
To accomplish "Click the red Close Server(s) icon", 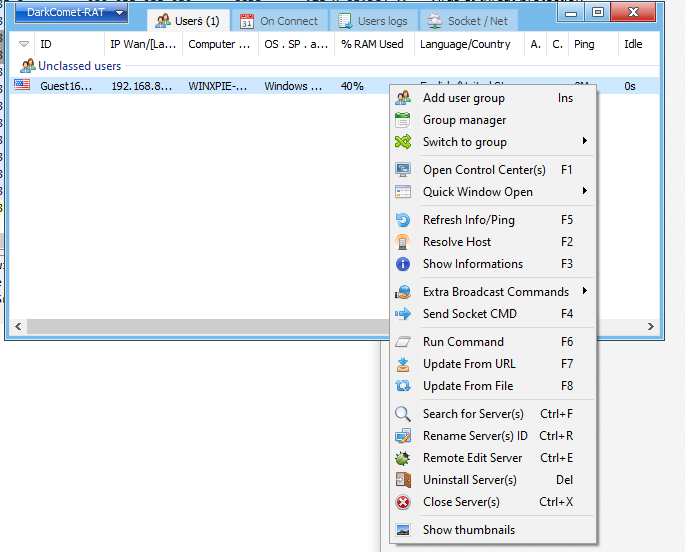I will [x=403, y=502].
